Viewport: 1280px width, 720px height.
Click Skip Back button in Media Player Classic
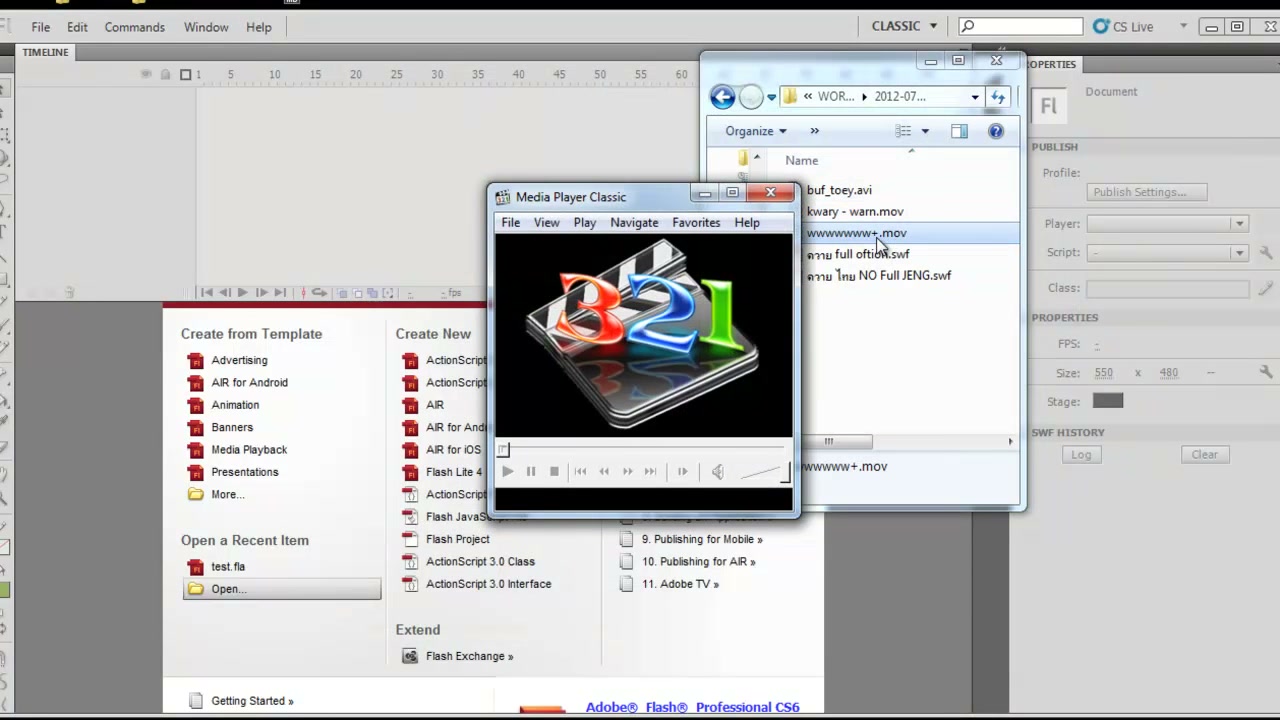click(580, 472)
